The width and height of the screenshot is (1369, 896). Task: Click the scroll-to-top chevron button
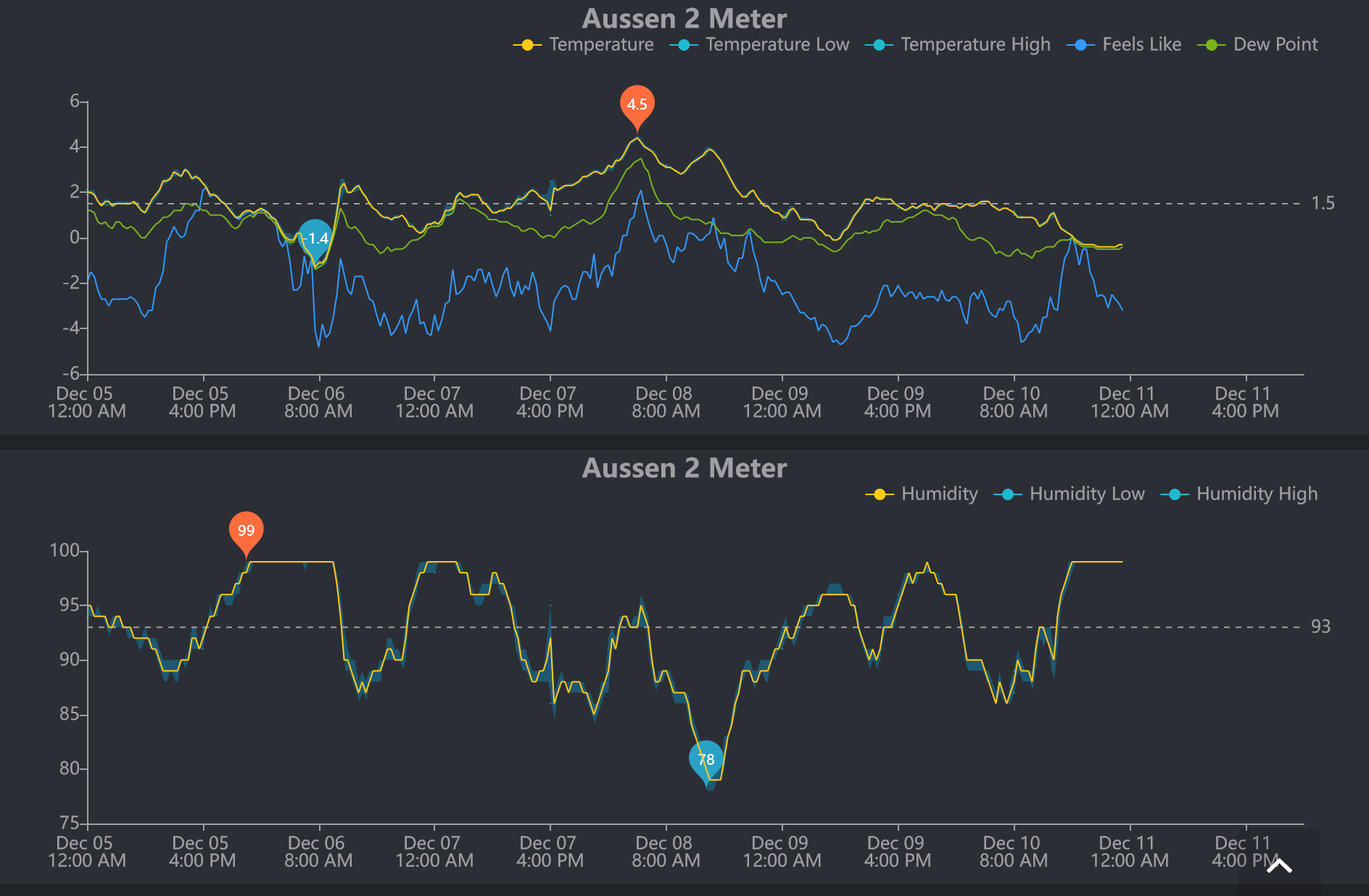point(1280,865)
